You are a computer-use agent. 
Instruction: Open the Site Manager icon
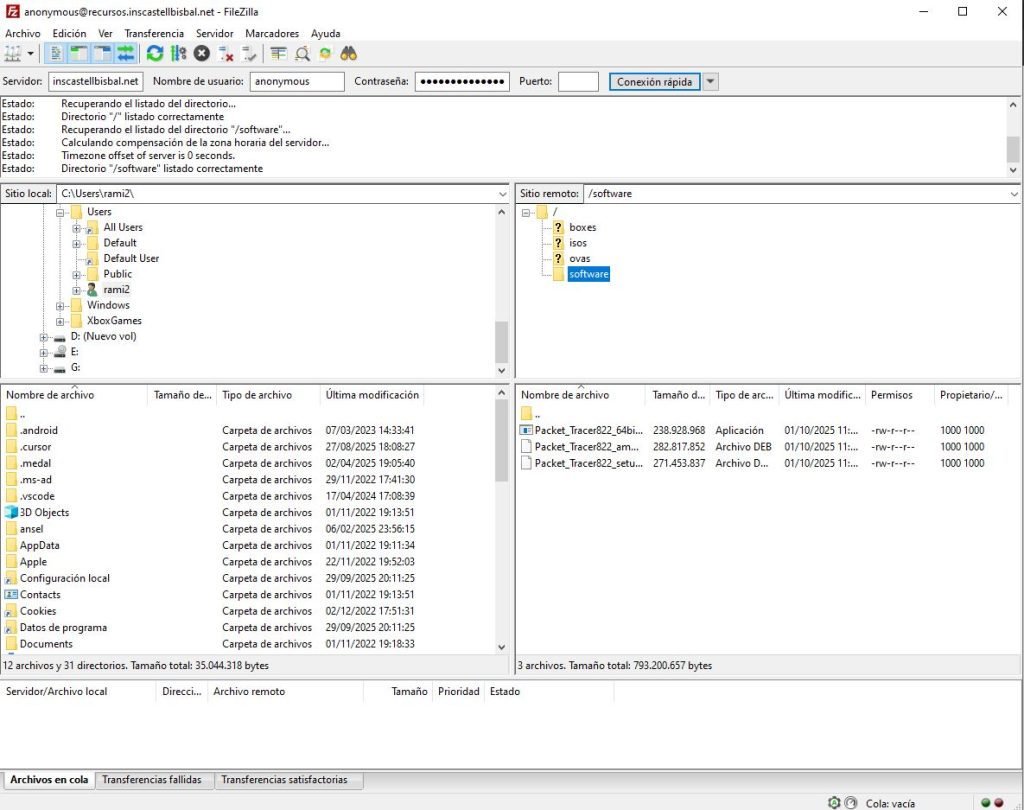point(13,54)
